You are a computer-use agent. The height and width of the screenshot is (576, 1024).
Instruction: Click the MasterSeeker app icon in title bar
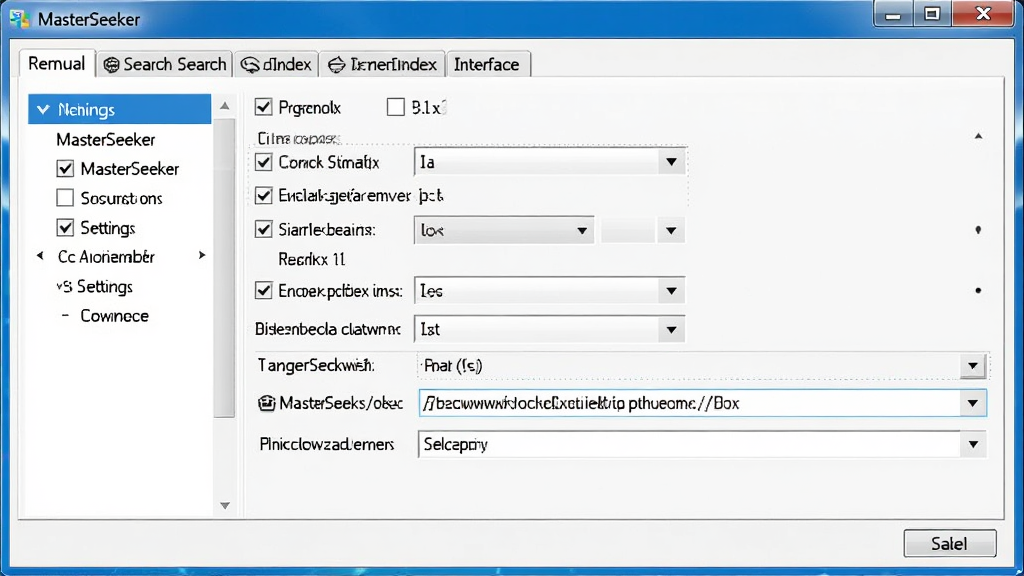[20, 19]
